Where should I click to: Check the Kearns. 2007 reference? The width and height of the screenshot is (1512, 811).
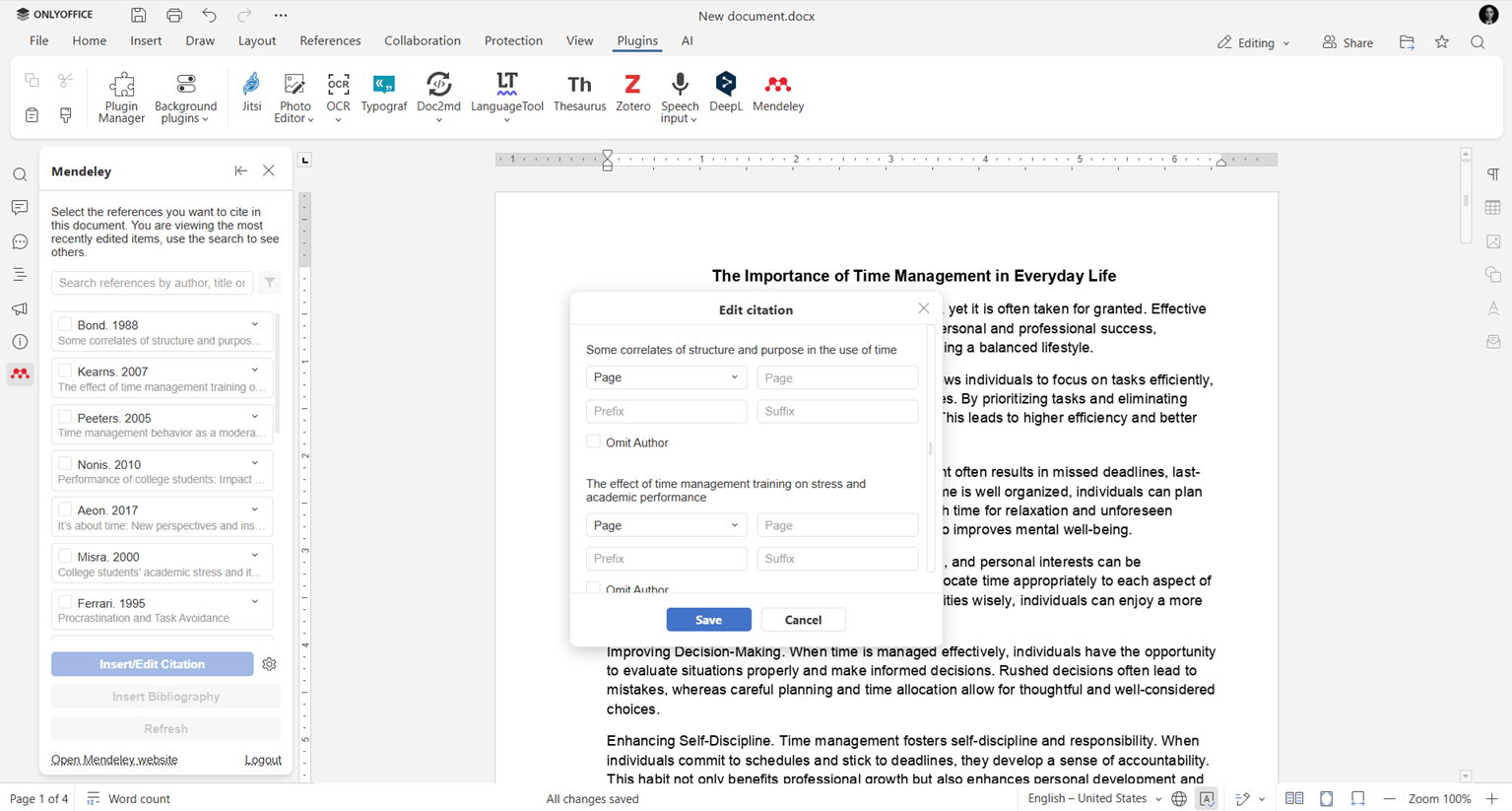(x=65, y=371)
